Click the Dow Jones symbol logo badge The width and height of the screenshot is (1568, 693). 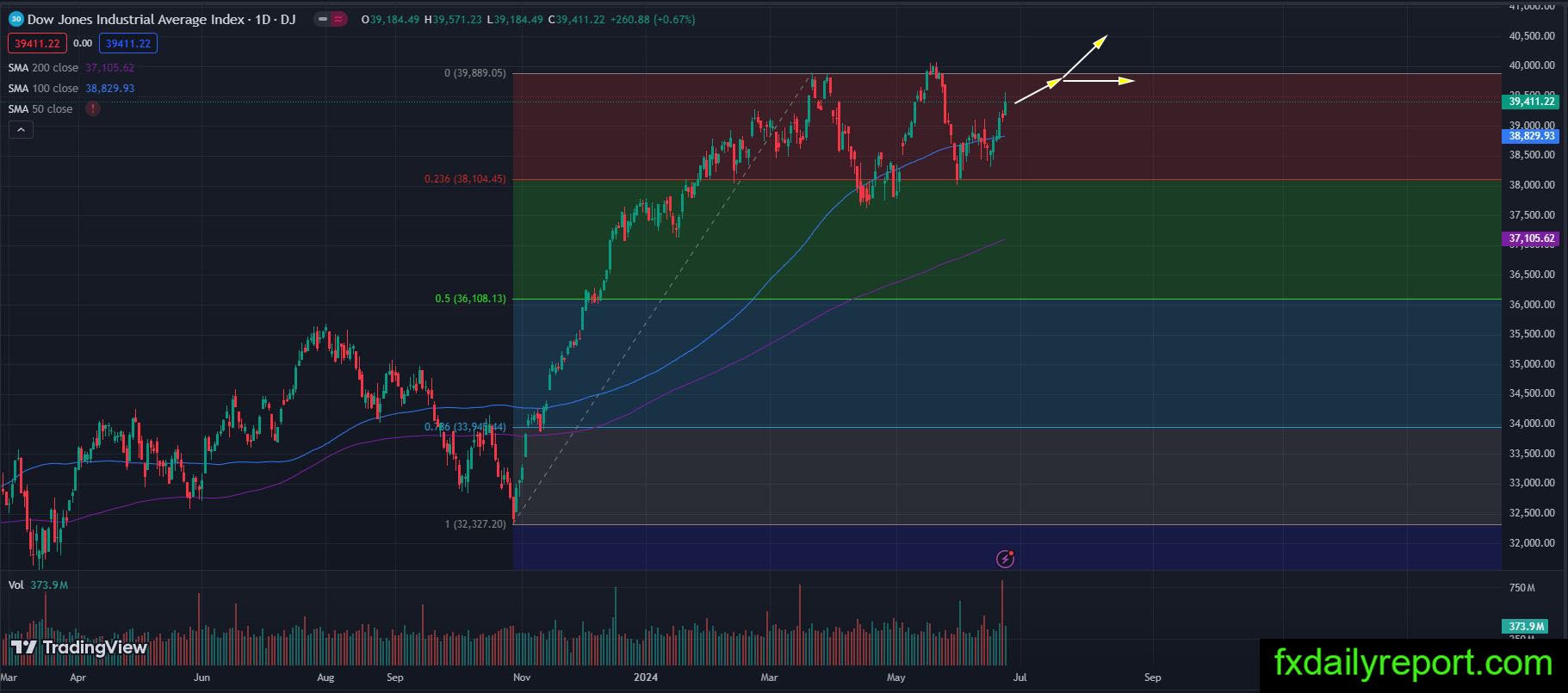15,19
